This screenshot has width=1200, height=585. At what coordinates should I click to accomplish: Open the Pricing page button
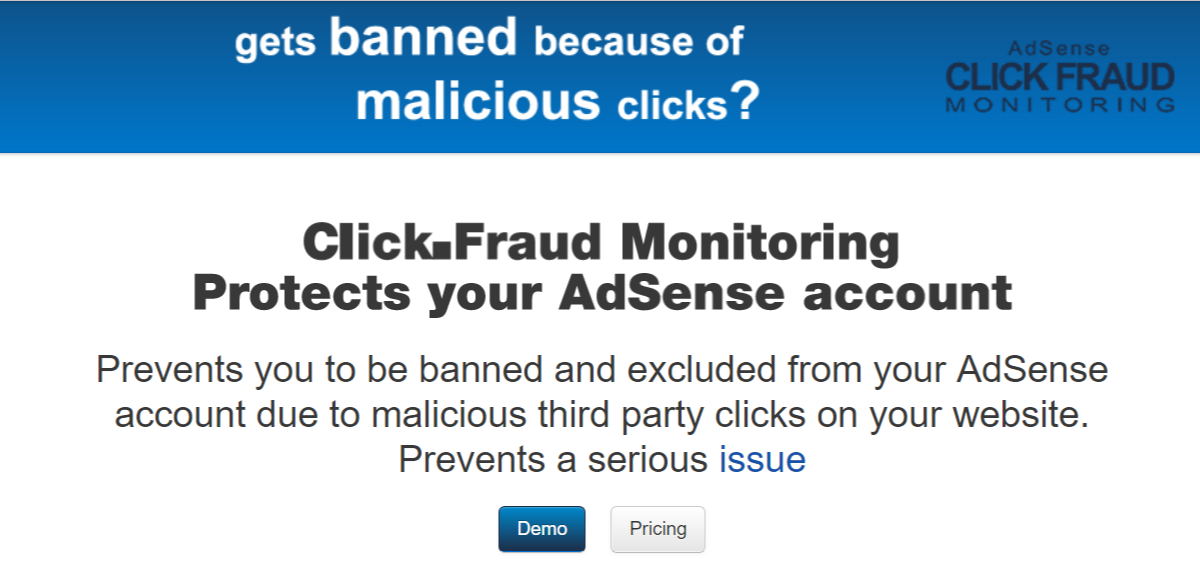[658, 529]
